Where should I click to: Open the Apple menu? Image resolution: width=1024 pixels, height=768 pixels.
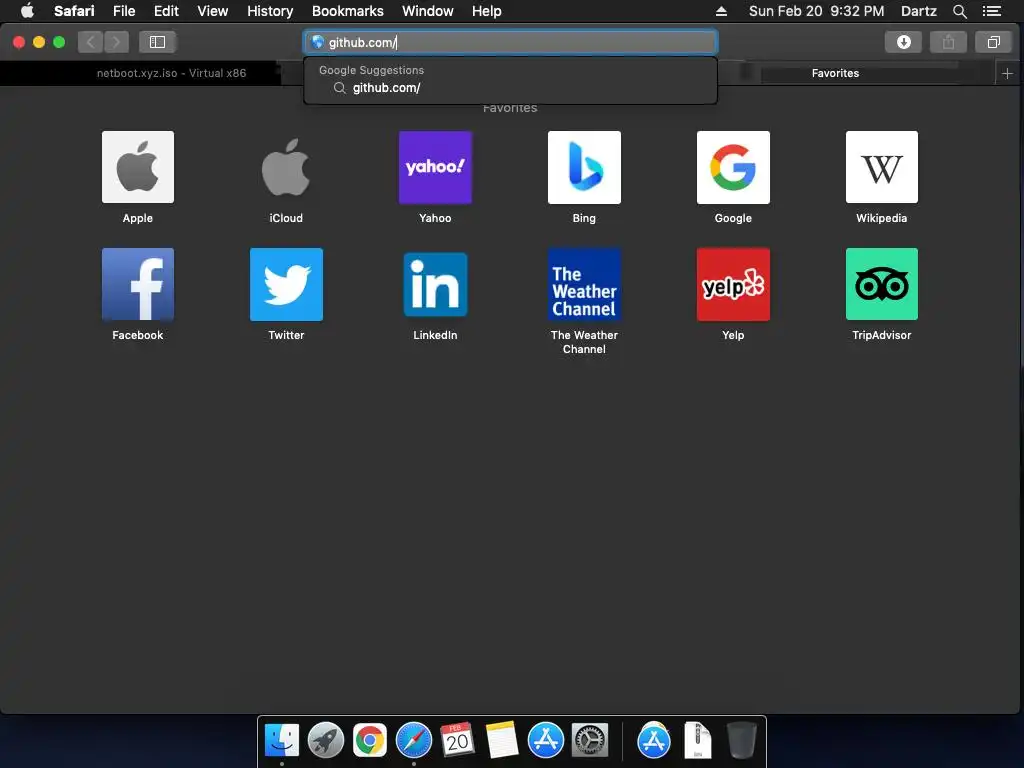[27, 11]
